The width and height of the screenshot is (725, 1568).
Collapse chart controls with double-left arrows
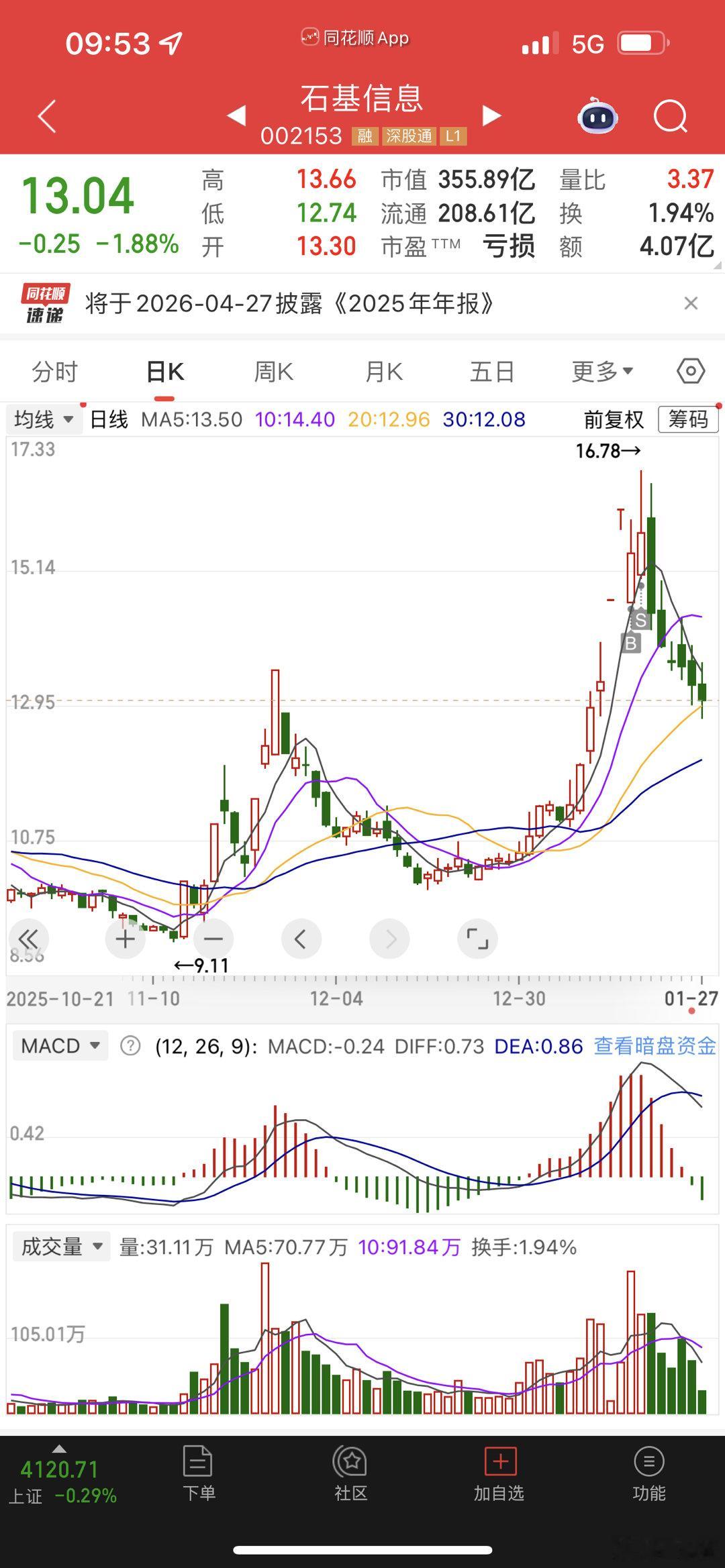pos(28,939)
